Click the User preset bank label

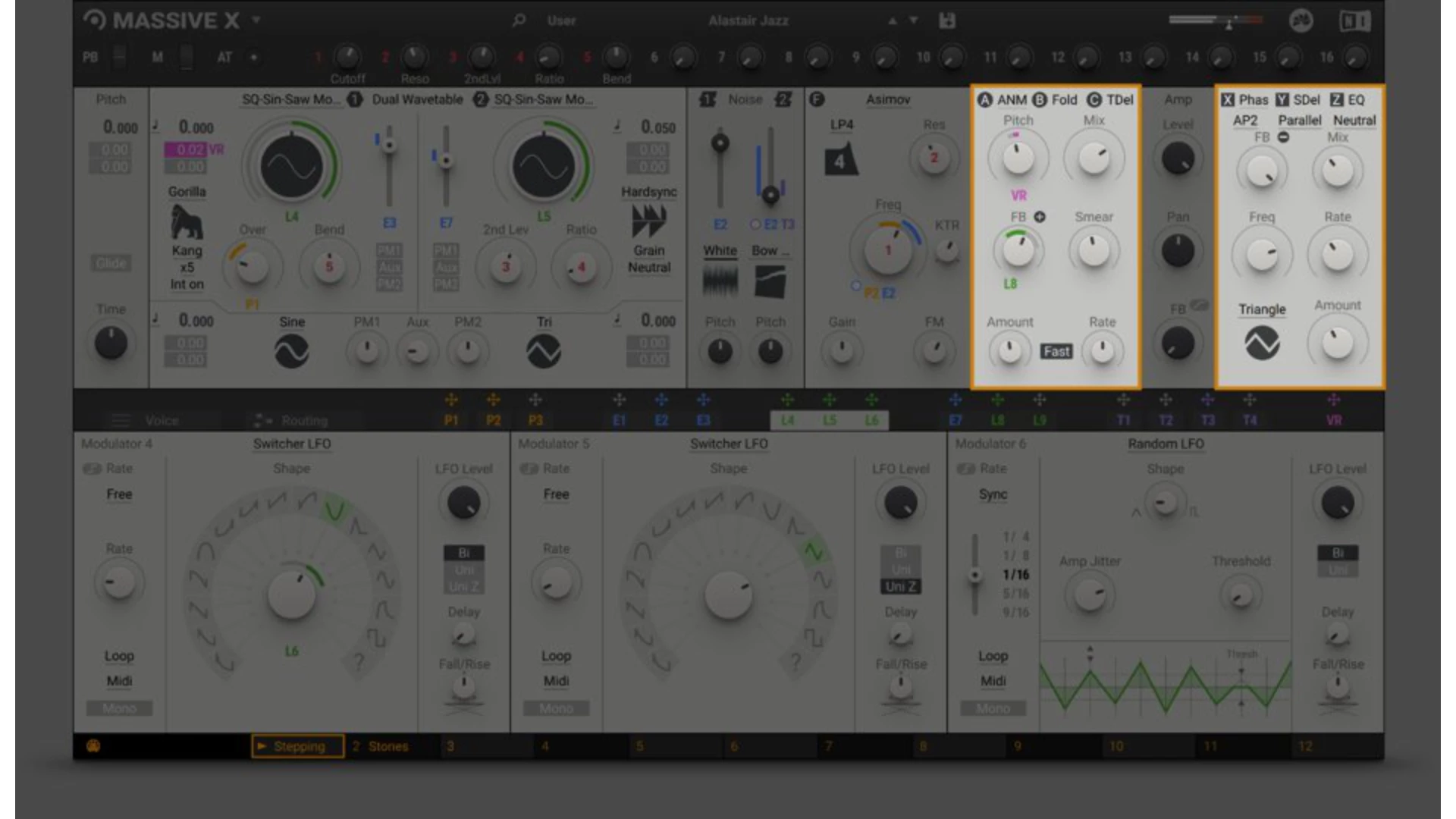[561, 20]
